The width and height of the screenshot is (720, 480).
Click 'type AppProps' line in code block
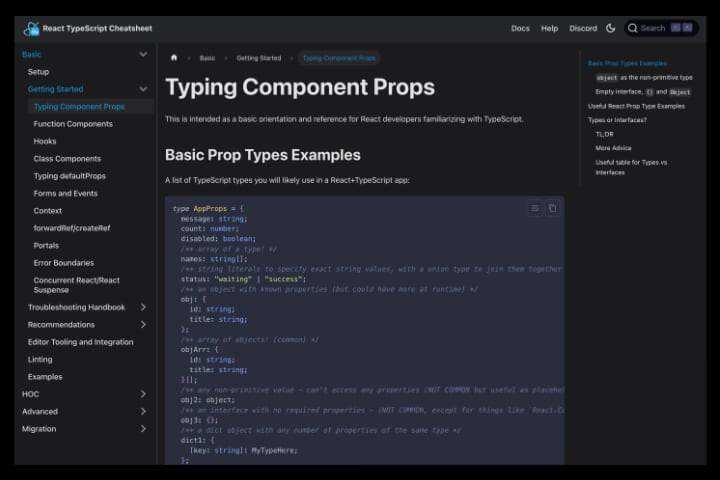(208, 209)
